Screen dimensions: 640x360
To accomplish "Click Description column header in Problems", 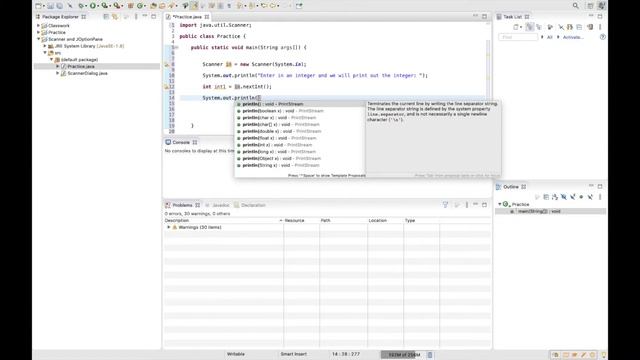I will [x=223, y=220].
